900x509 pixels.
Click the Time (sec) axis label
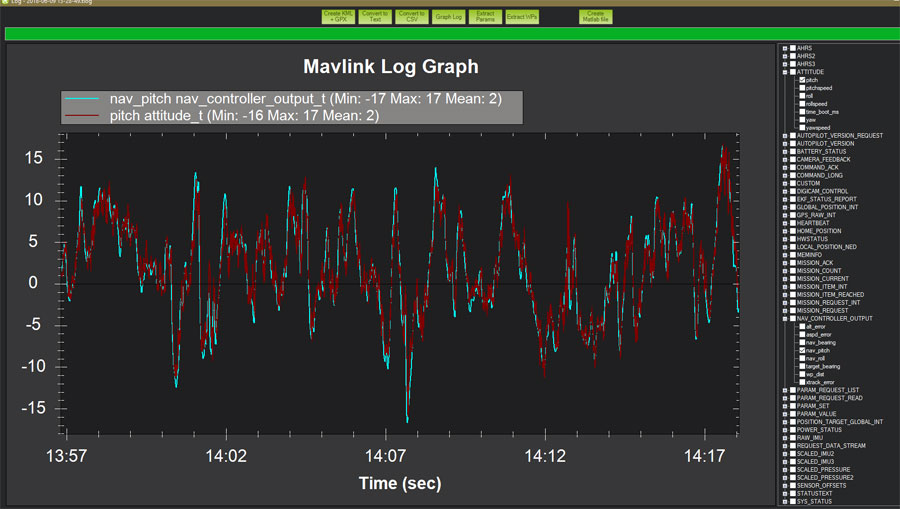pyautogui.click(x=400, y=483)
